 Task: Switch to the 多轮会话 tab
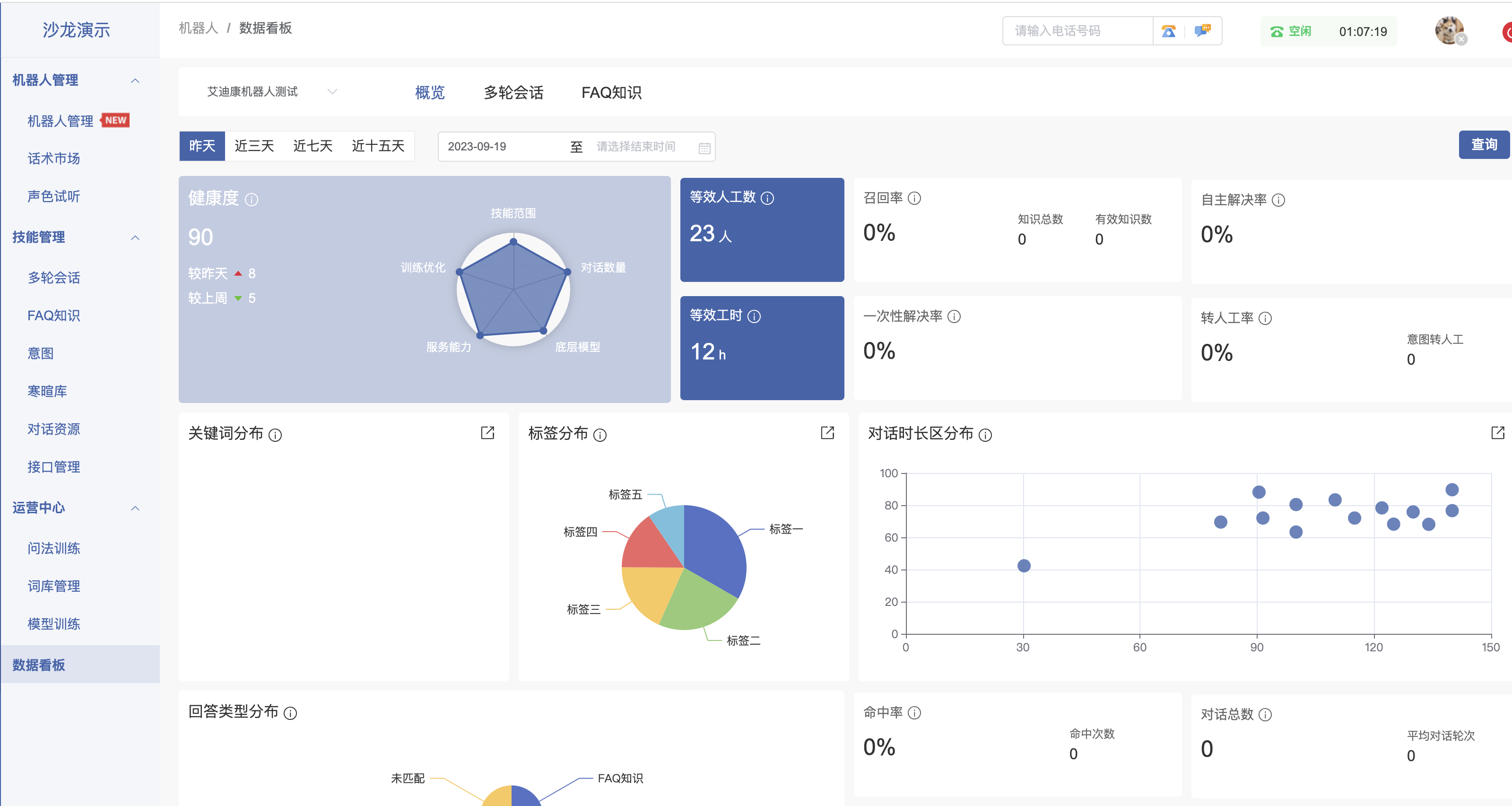[x=513, y=93]
